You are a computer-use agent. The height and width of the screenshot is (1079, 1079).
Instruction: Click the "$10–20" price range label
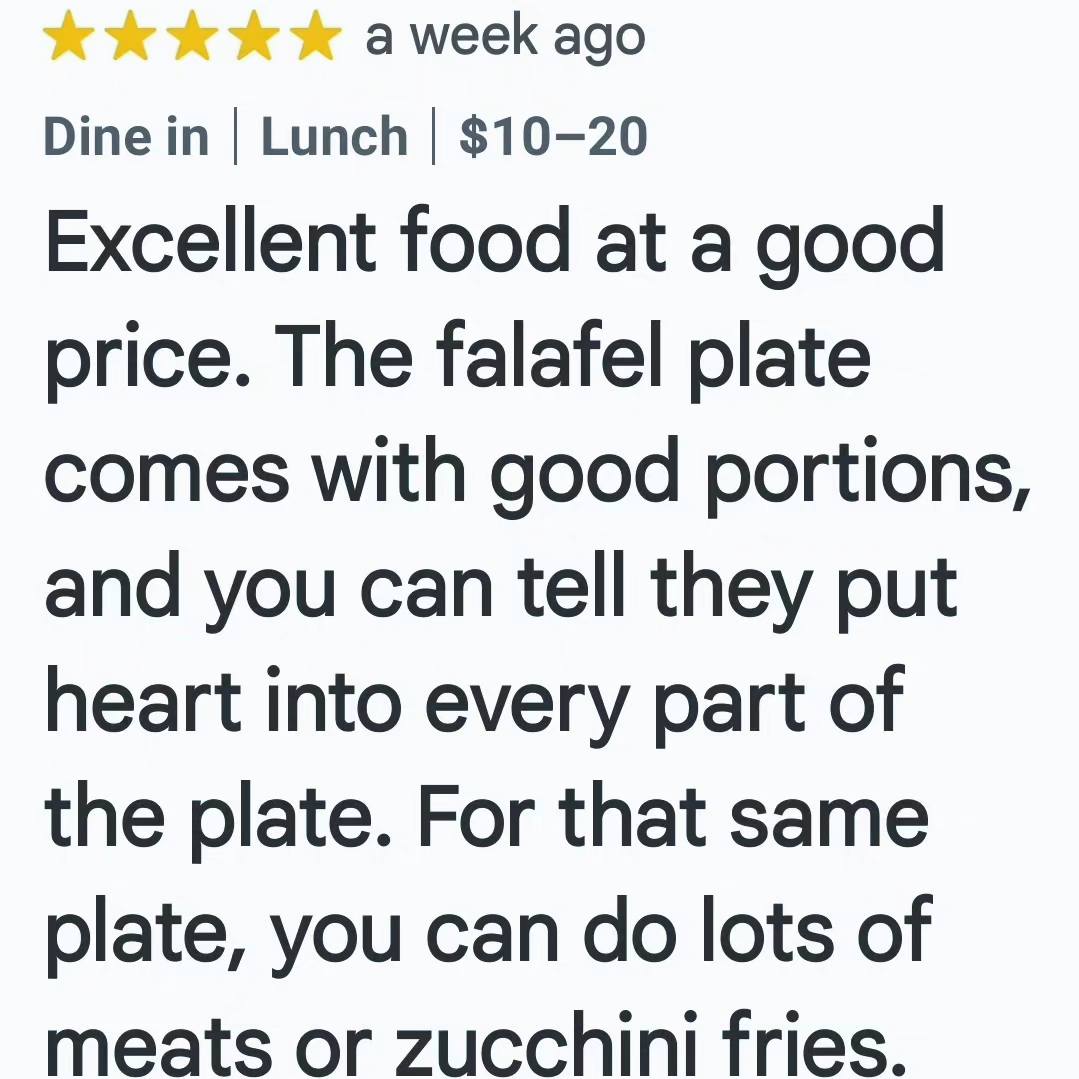pyautogui.click(x=553, y=136)
